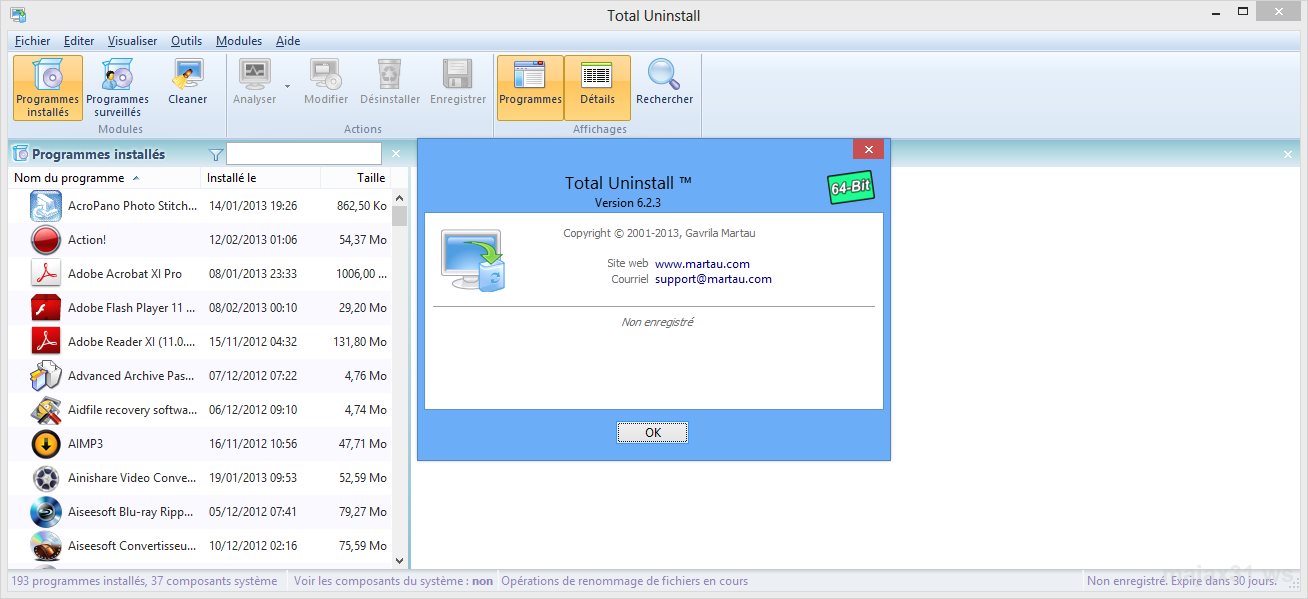The image size is (1308, 599).
Task: Click the list scrollbar up arrow
Action: [x=400, y=197]
